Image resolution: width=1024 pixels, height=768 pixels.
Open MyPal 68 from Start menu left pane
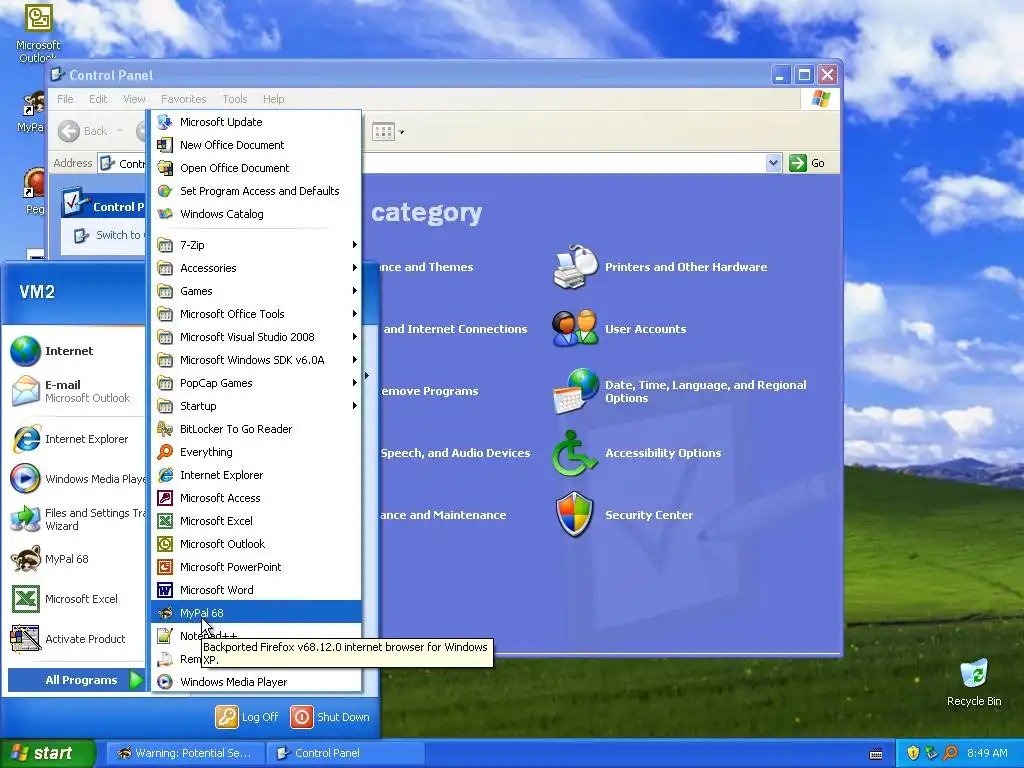pyautogui.click(x=76, y=559)
